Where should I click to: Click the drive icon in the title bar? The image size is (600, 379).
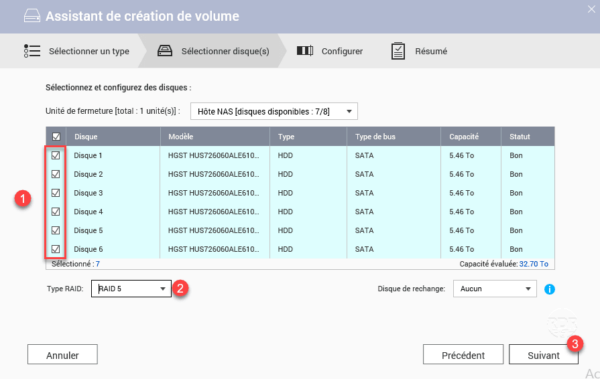32,16
